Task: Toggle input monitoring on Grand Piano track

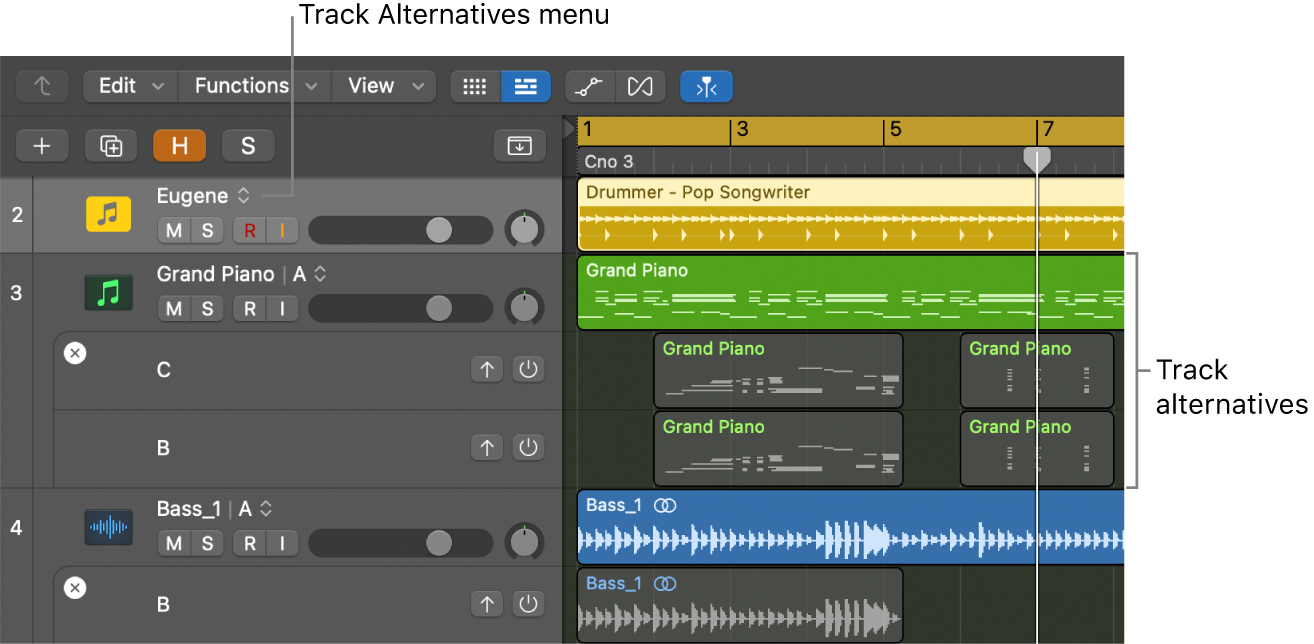Action: tap(282, 309)
